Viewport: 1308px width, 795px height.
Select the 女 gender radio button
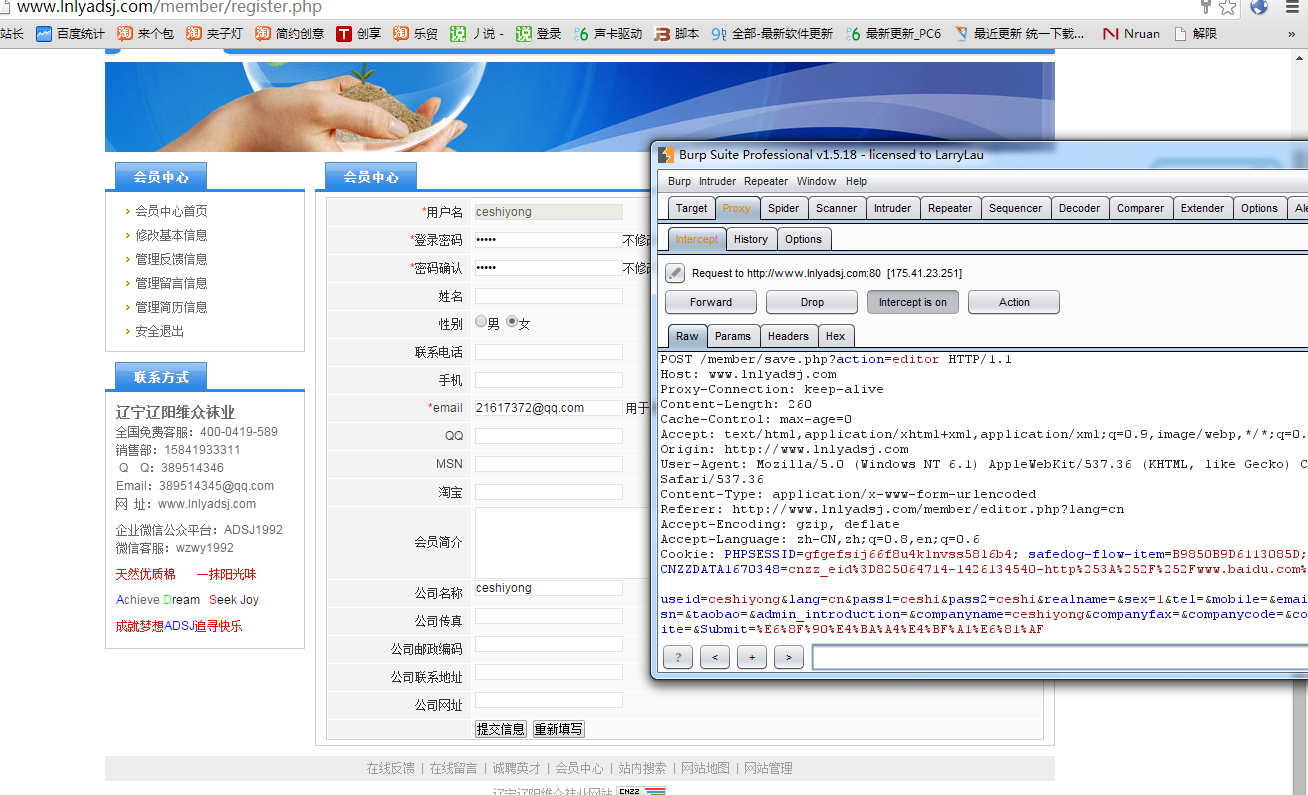coord(512,322)
